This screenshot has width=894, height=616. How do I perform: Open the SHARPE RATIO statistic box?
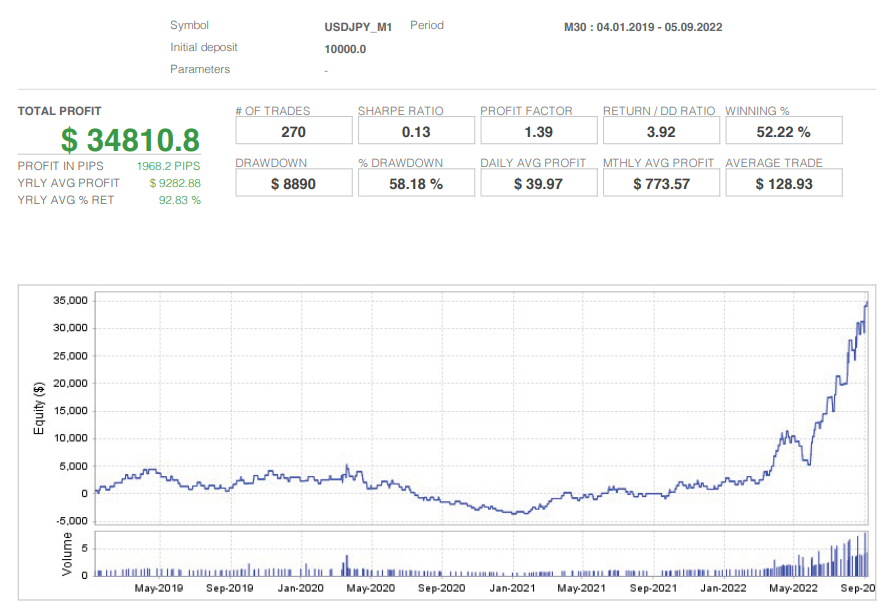coord(416,130)
